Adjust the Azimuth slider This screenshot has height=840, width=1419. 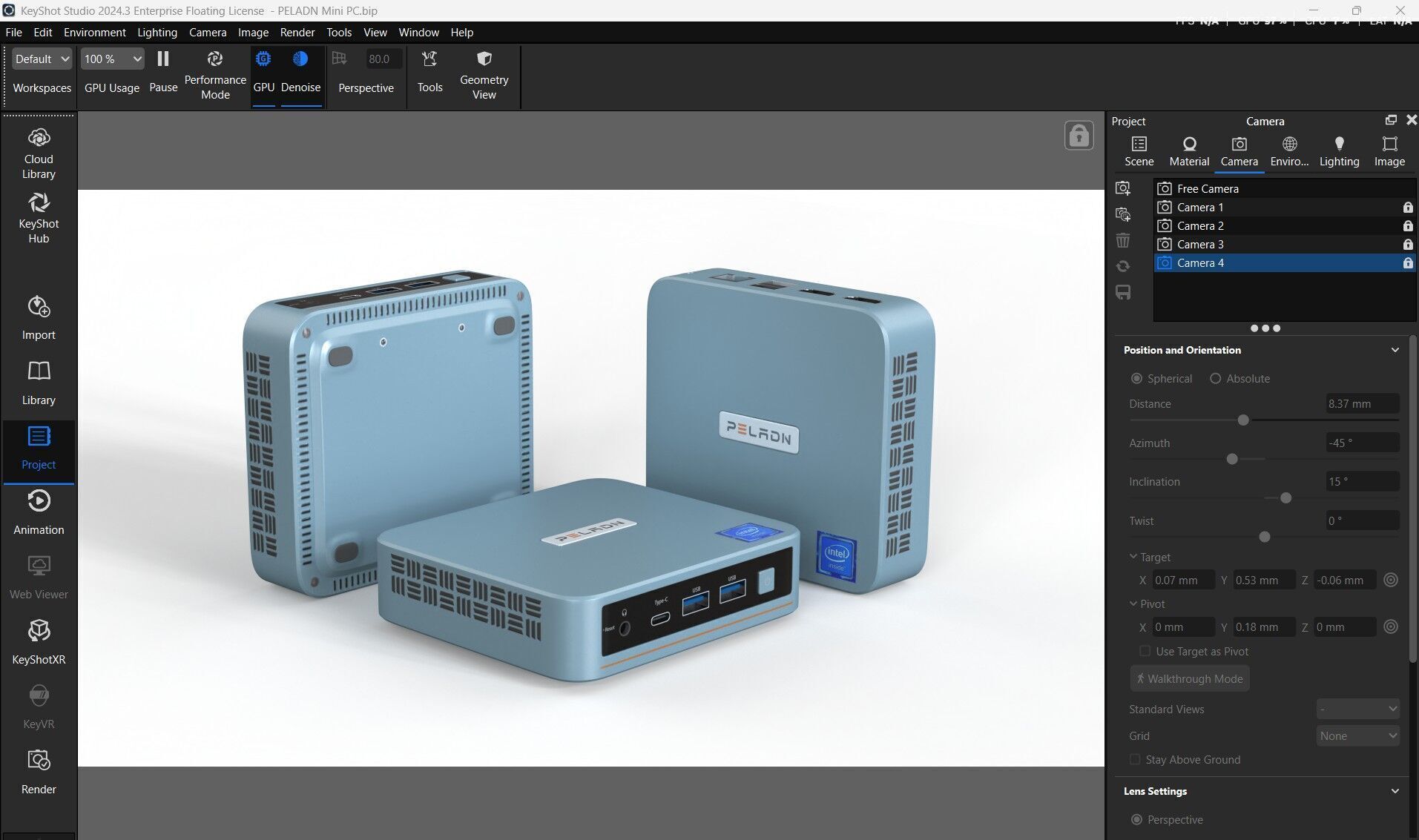point(1232,459)
